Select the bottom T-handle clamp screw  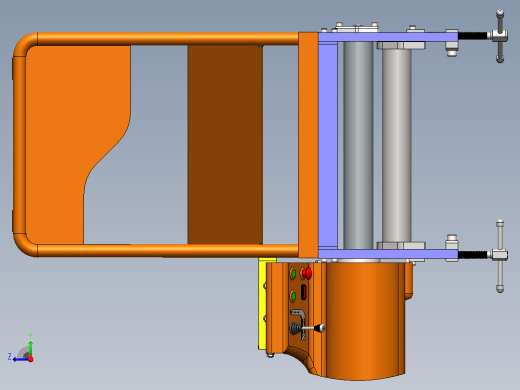(x=500, y=256)
